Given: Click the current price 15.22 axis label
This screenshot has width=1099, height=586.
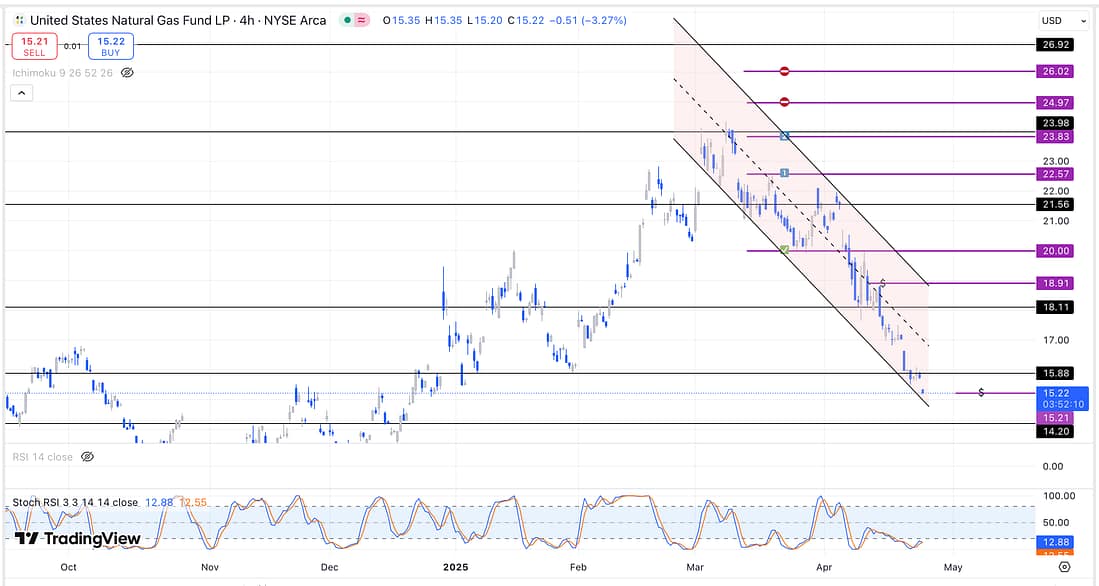Looking at the screenshot, I should coord(1057,394).
